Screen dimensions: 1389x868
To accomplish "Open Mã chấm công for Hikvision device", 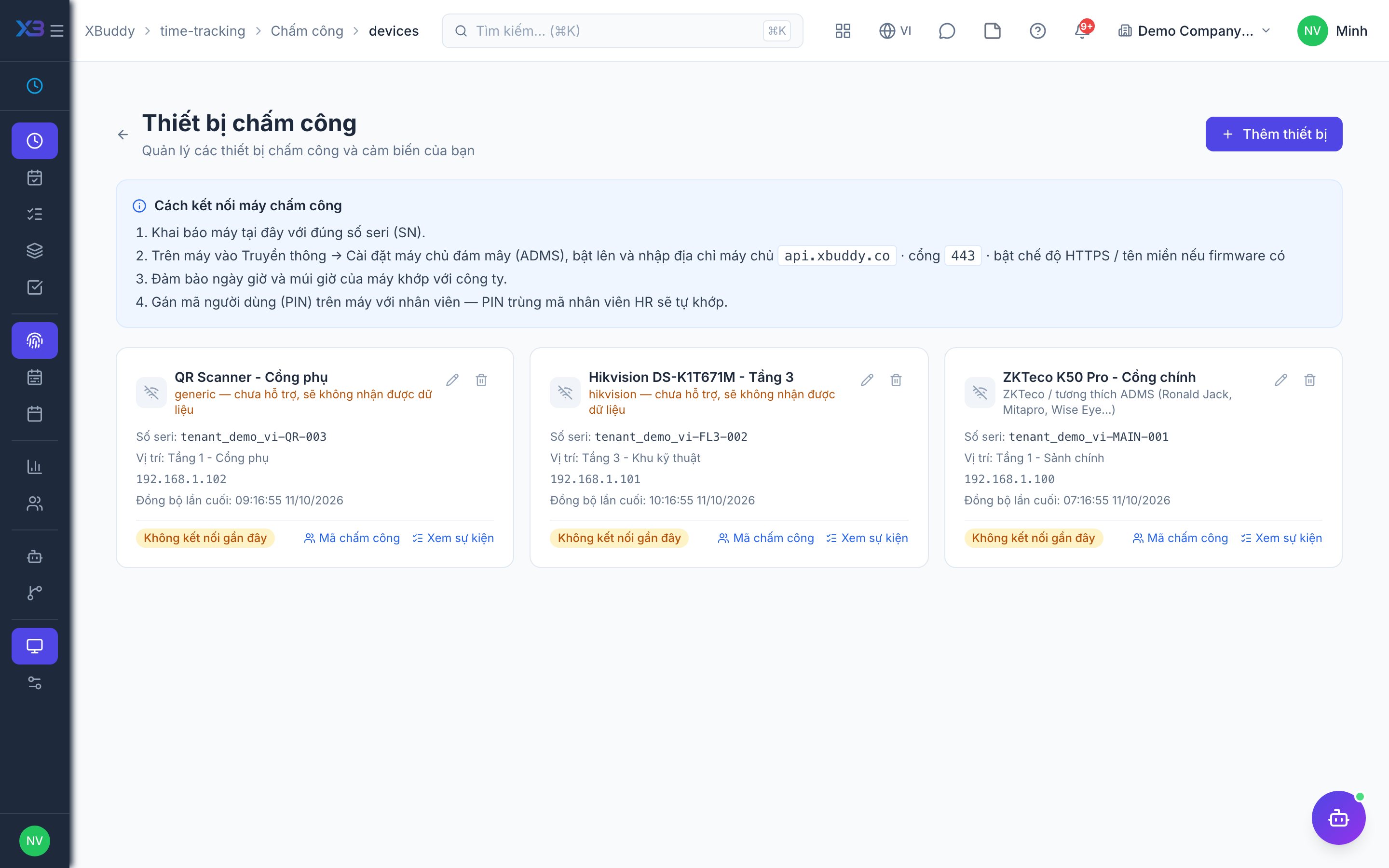I will (766, 538).
